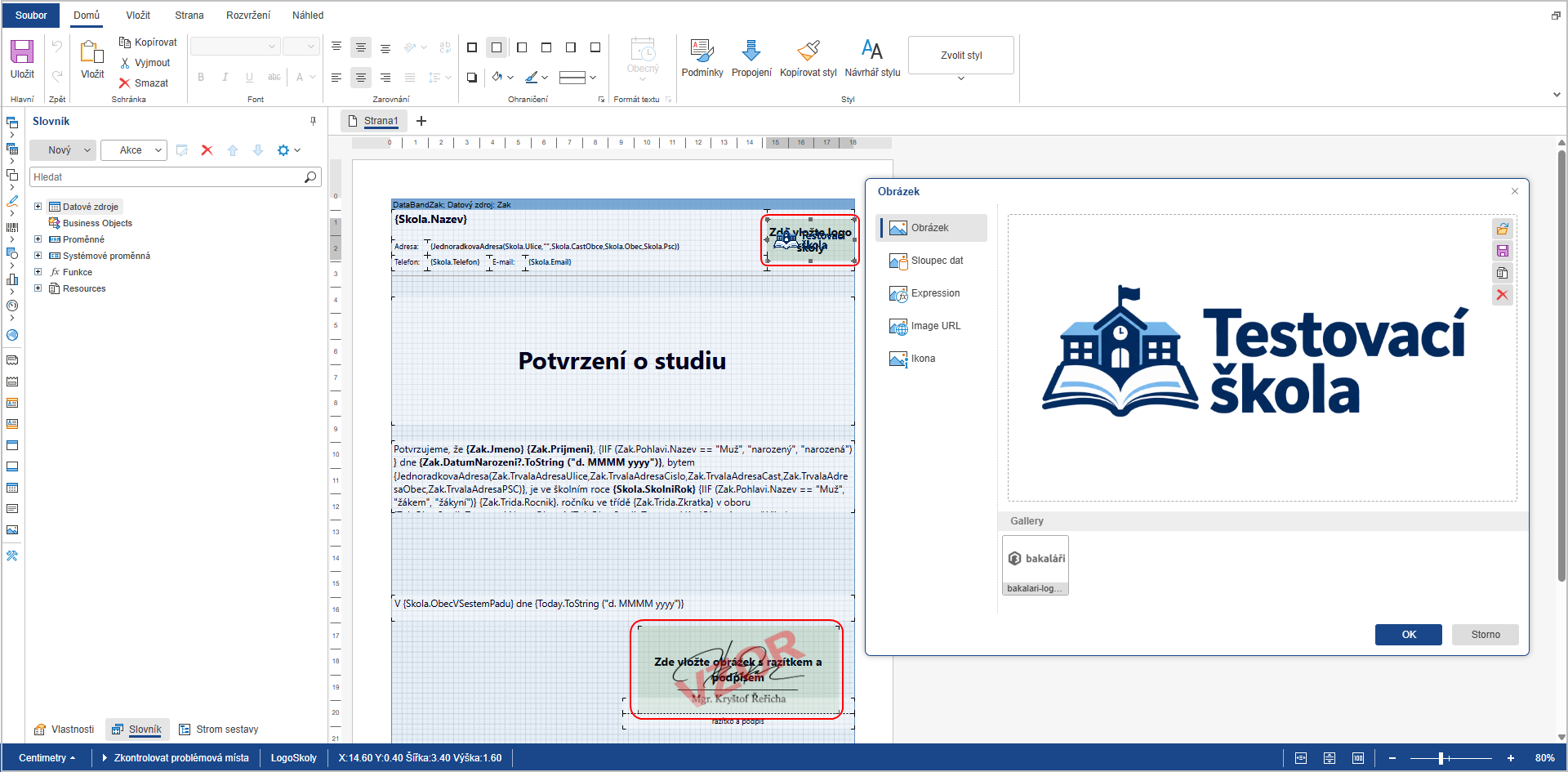Open the Centimetry units dropdown
The image size is (1568, 772).
point(47,758)
